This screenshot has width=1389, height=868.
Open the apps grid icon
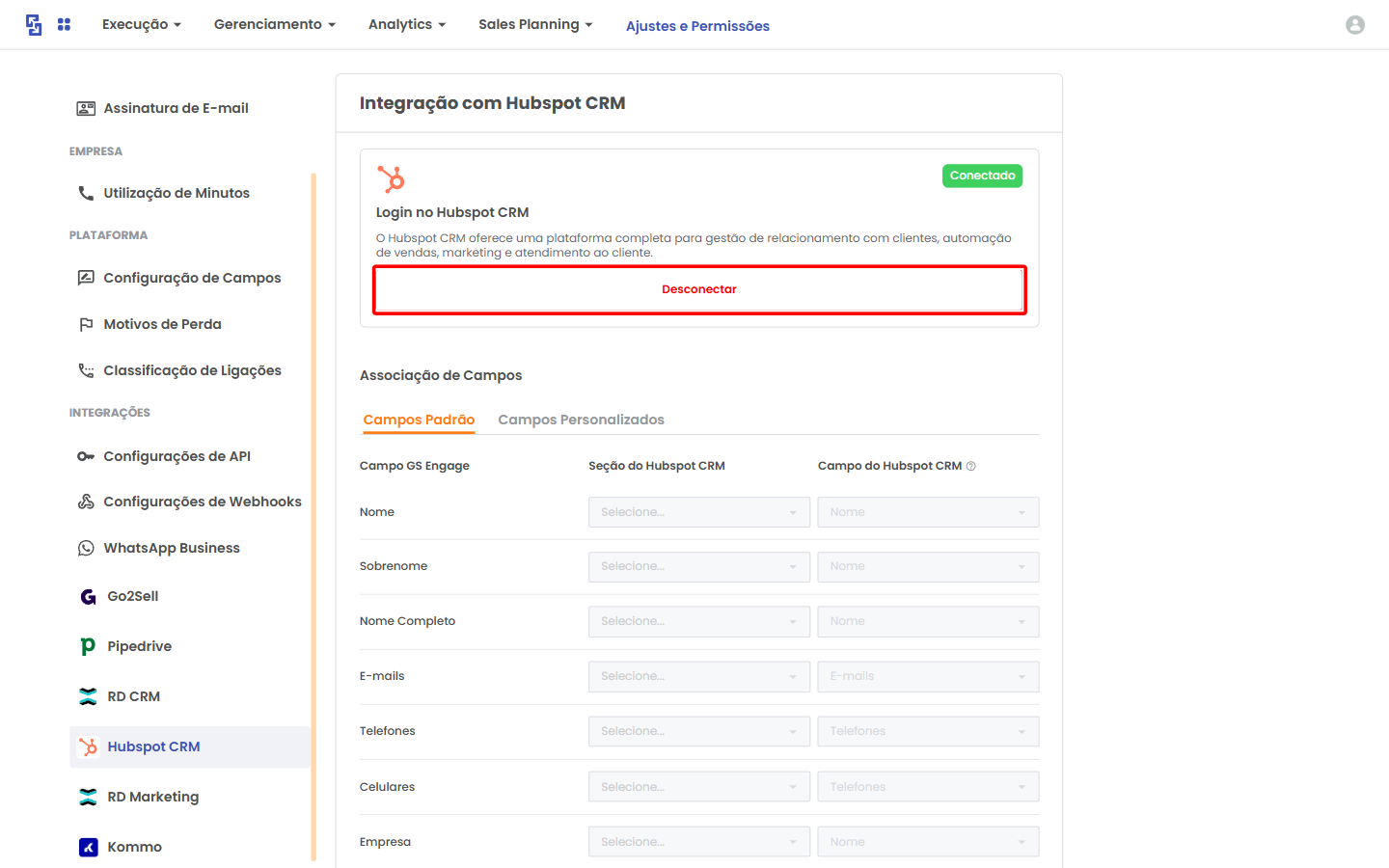coord(64,24)
